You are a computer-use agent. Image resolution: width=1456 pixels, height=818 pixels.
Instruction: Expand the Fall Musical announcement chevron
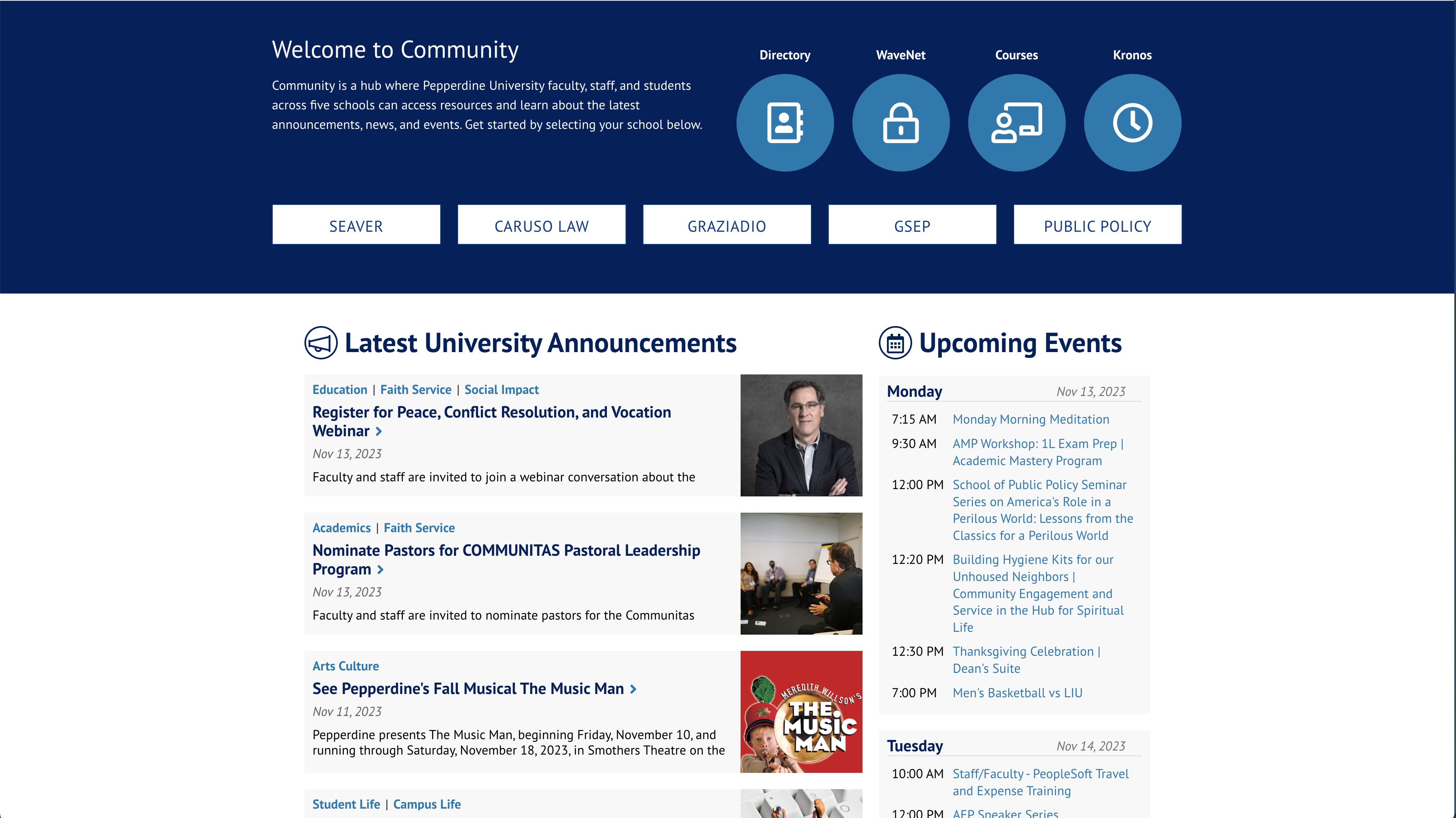[633, 689]
